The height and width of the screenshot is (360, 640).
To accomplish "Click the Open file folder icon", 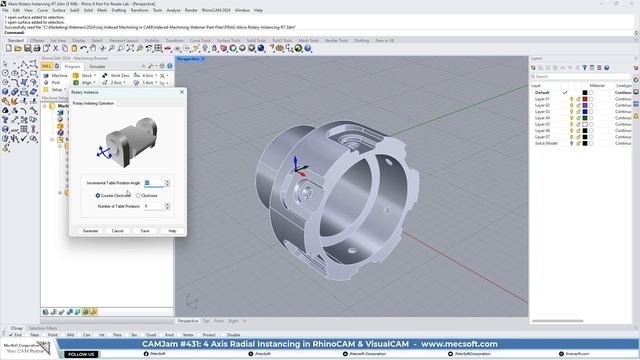I will [18, 48].
